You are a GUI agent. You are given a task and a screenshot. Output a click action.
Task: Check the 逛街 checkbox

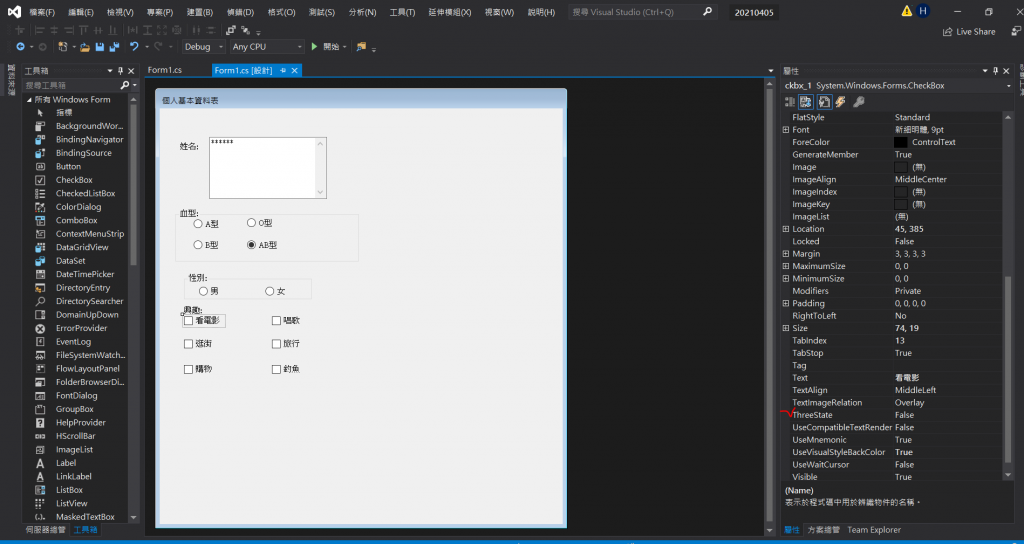click(188, 344)
